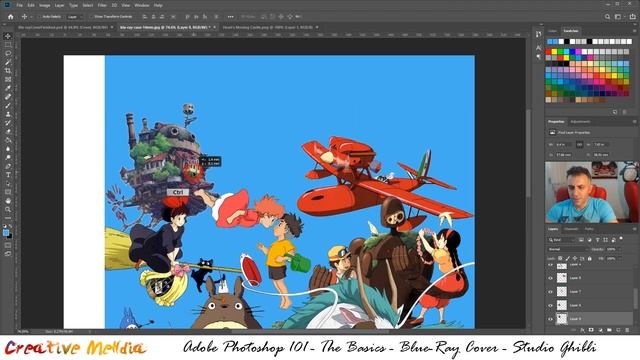Select the Rectangle shape tool
Viewport: 640px width, 360px height.
point(8,192)
